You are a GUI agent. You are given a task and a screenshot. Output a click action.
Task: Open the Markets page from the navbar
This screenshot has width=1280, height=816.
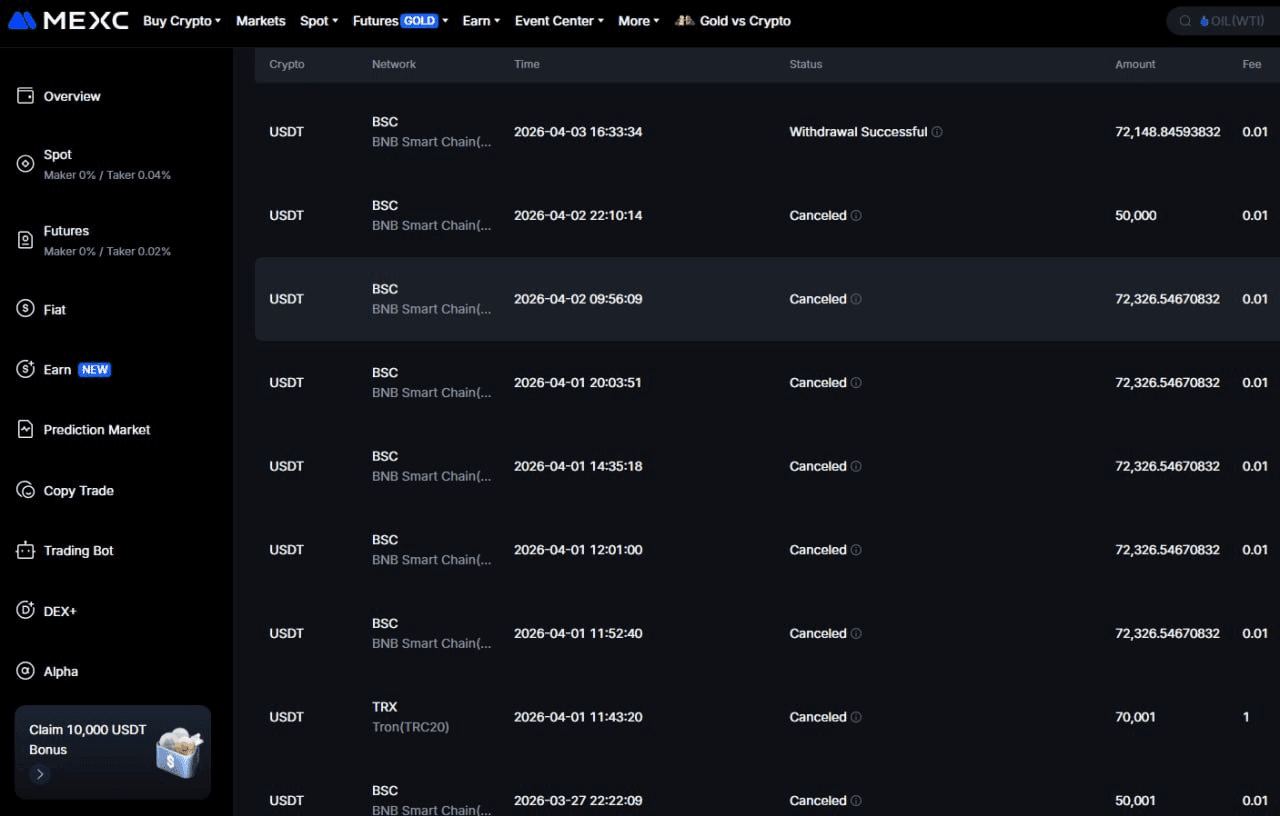tap(261, 20)
